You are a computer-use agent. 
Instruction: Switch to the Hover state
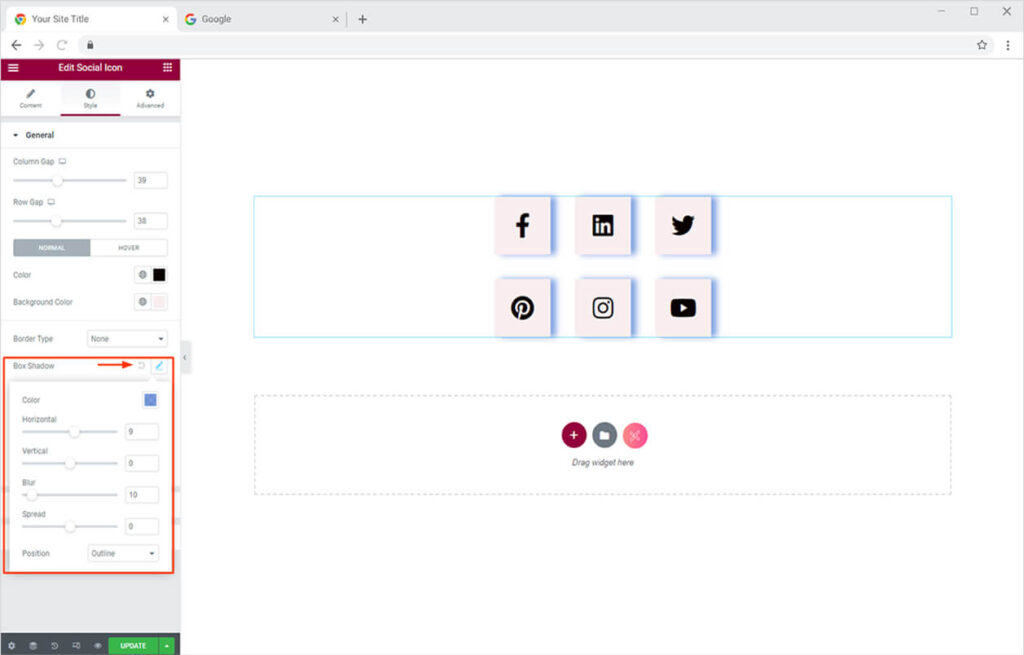tap(129, 248)
